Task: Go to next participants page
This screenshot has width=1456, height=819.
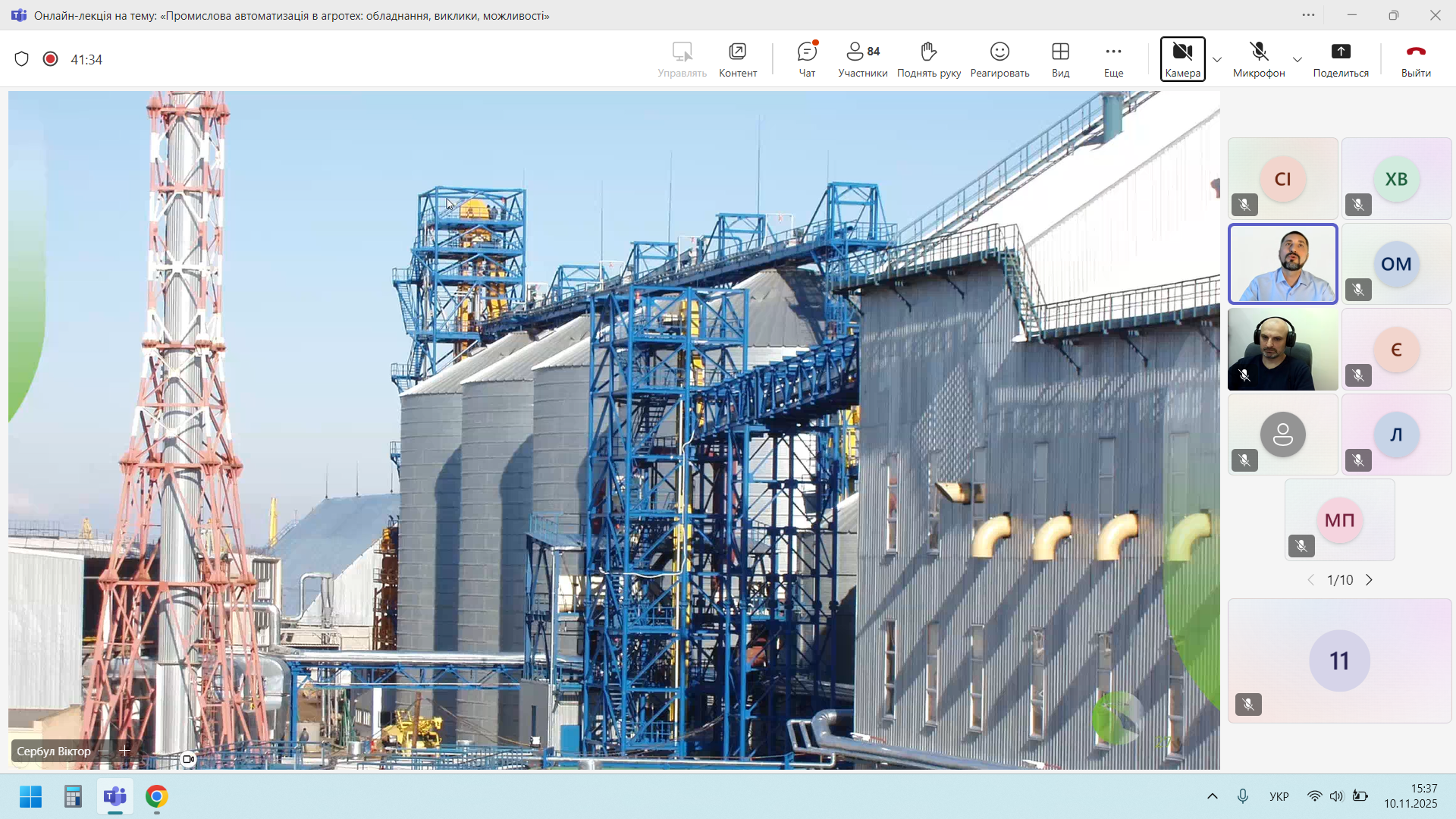Action: coord(1369,580)
